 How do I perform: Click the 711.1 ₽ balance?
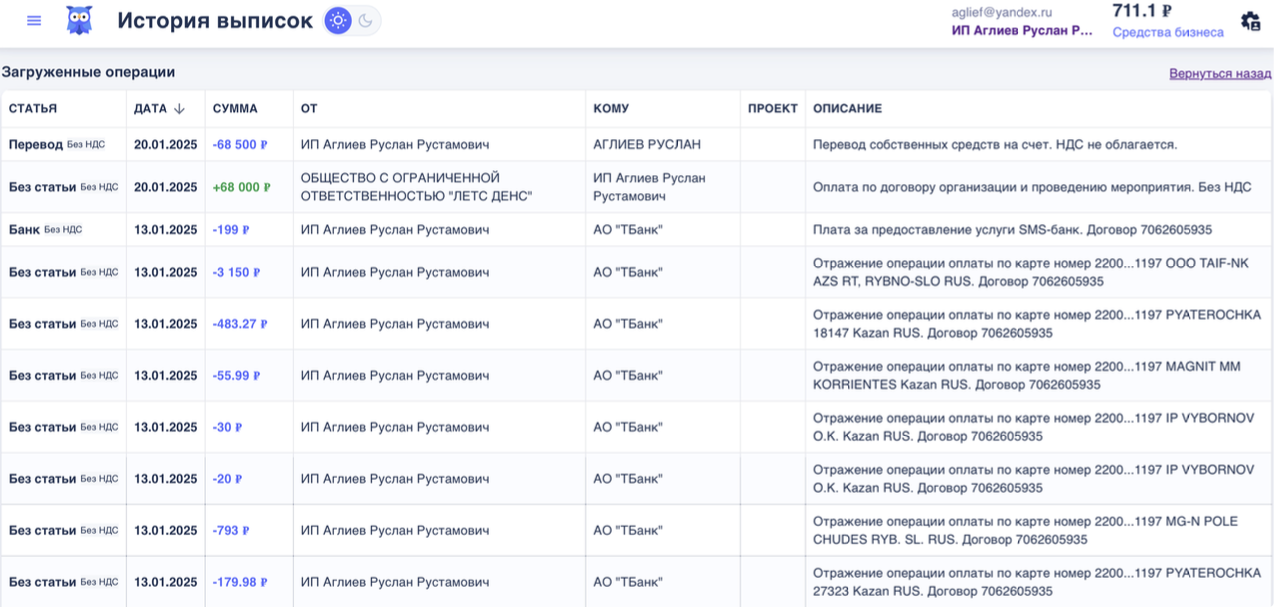click(1141, 11)
